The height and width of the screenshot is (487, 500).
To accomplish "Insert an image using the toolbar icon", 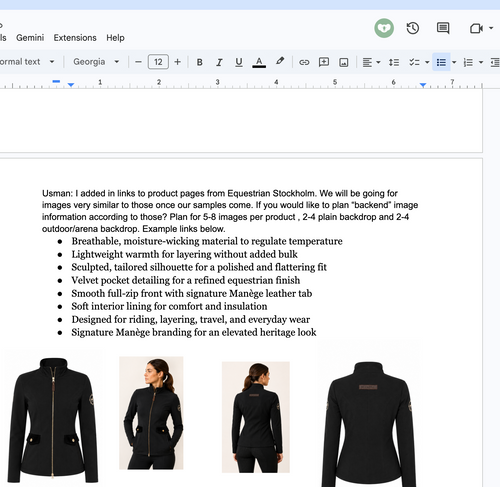I will tap(344, 62).
